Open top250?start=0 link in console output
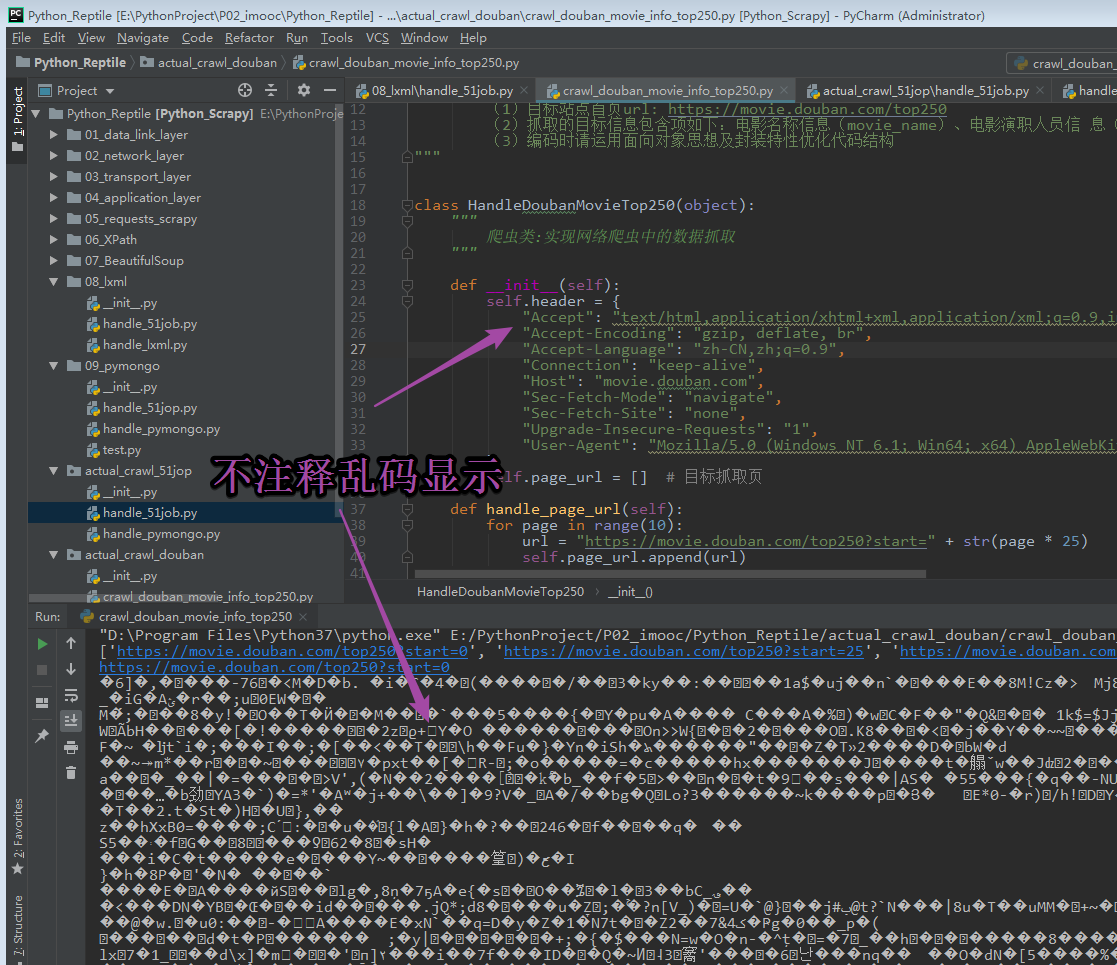 [274, 667]
